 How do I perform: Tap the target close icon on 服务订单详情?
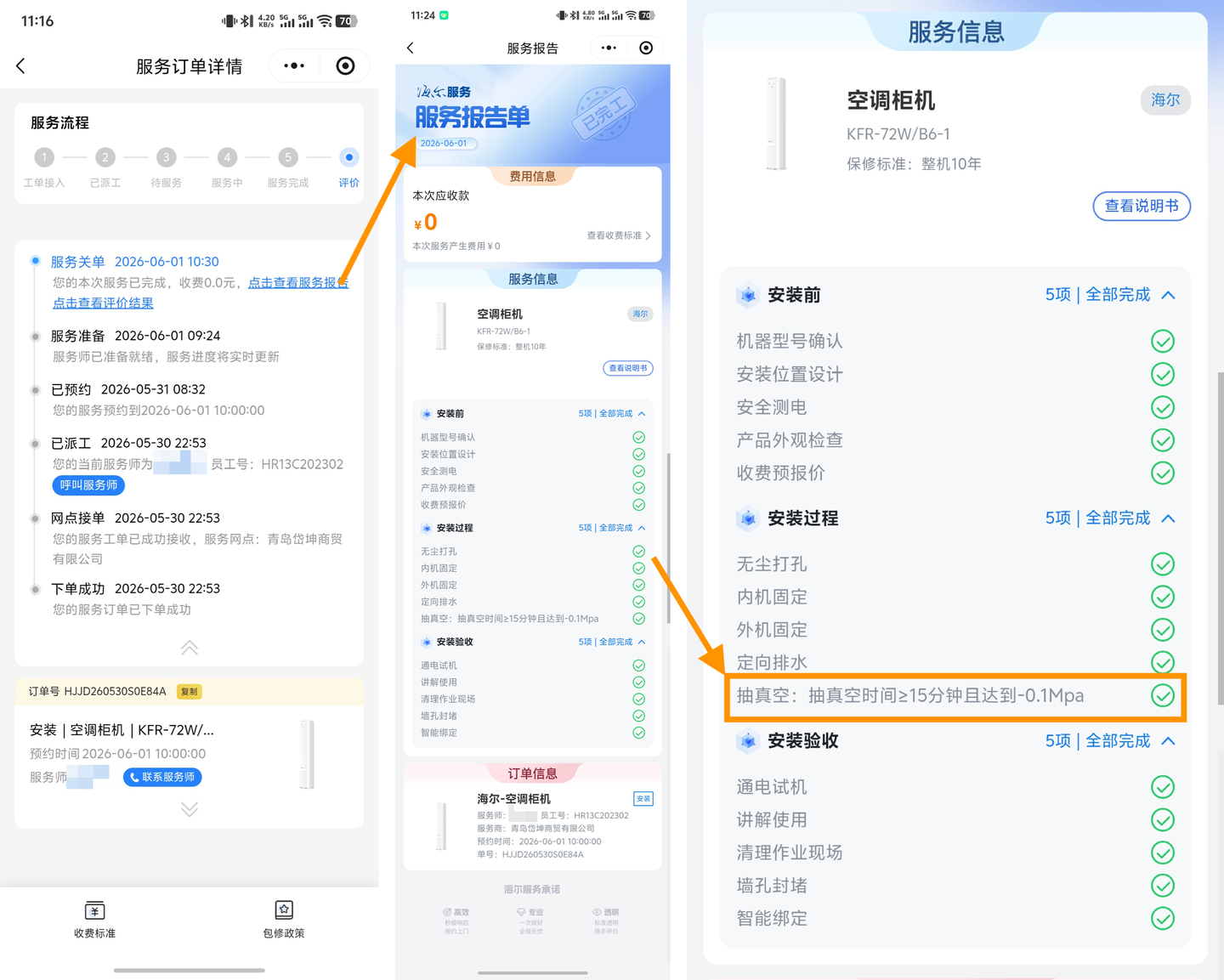345,66
